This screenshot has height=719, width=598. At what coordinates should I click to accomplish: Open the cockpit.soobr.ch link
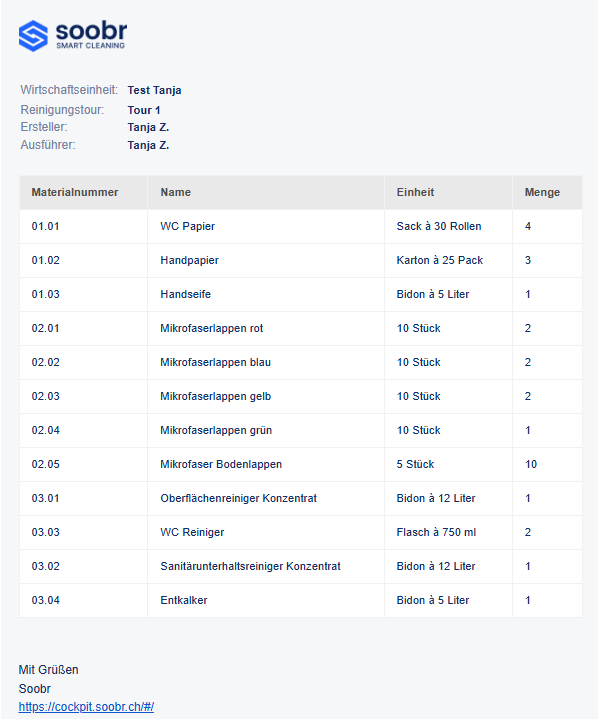tap(86, 707)
